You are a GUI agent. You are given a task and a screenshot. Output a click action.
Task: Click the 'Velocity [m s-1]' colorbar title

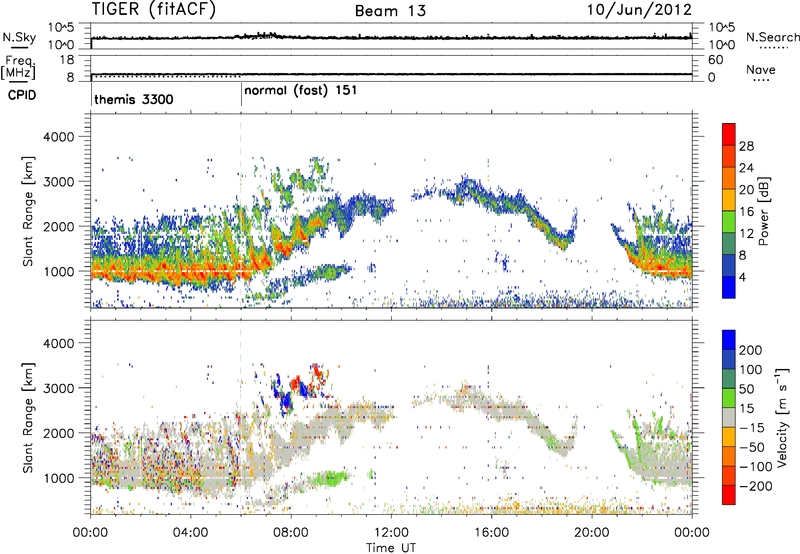click(x=783, y=417)
